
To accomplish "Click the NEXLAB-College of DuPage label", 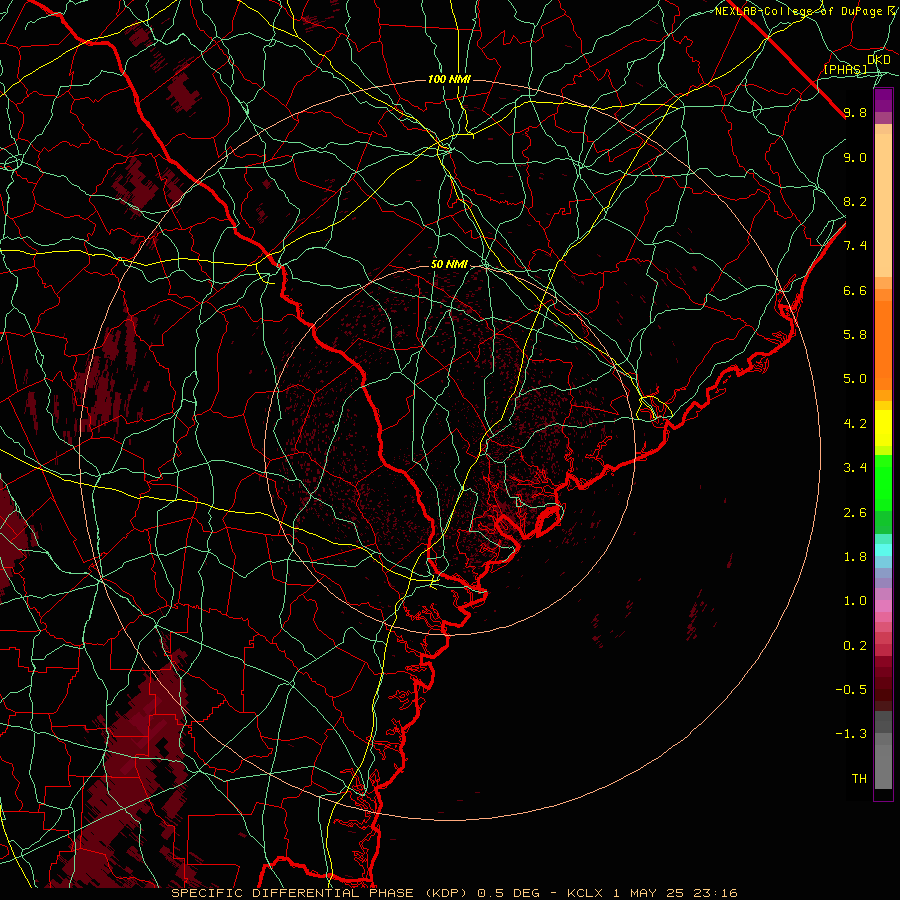I will [799, 11].
